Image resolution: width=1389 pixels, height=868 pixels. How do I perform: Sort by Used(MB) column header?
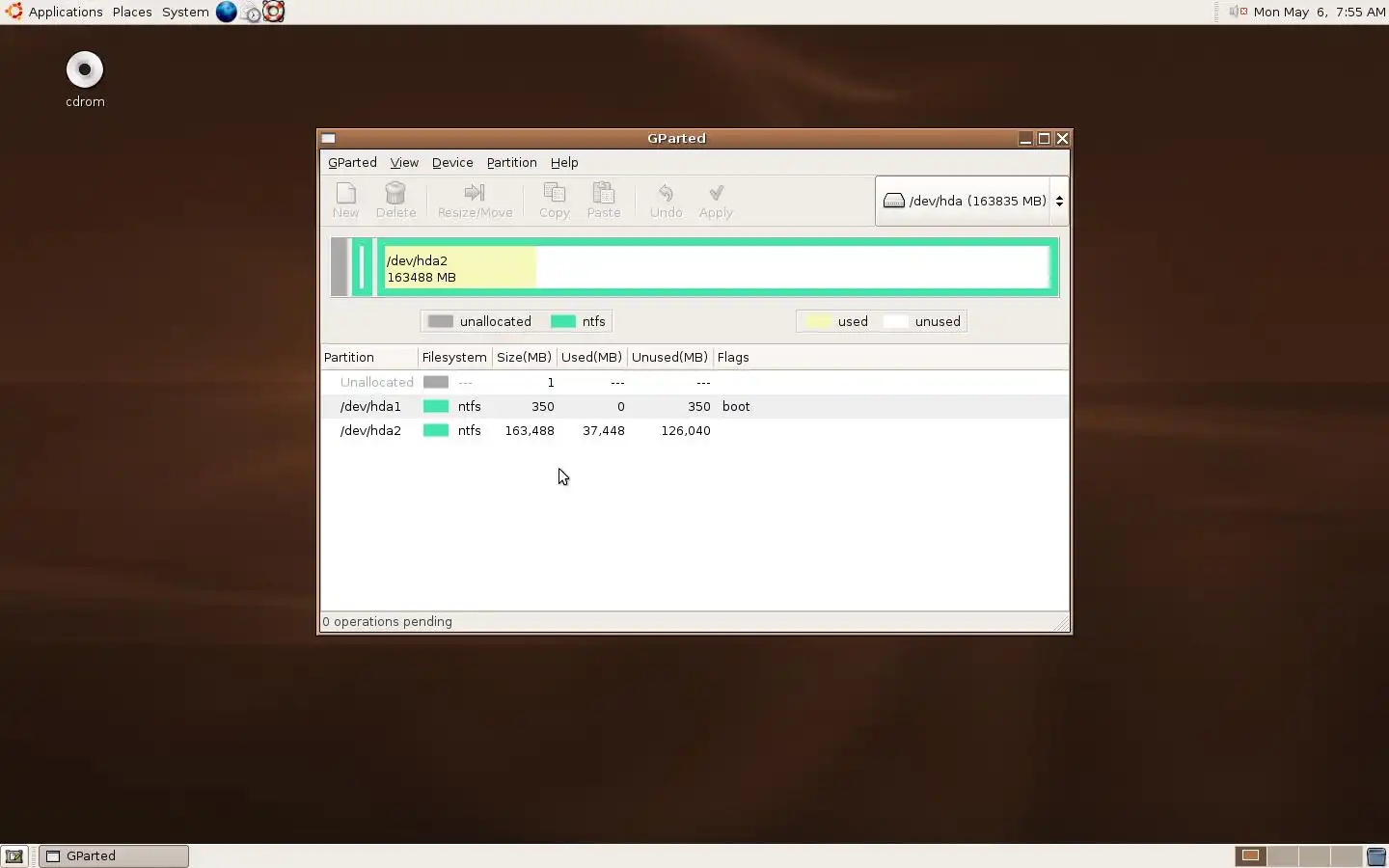(591, 357)
